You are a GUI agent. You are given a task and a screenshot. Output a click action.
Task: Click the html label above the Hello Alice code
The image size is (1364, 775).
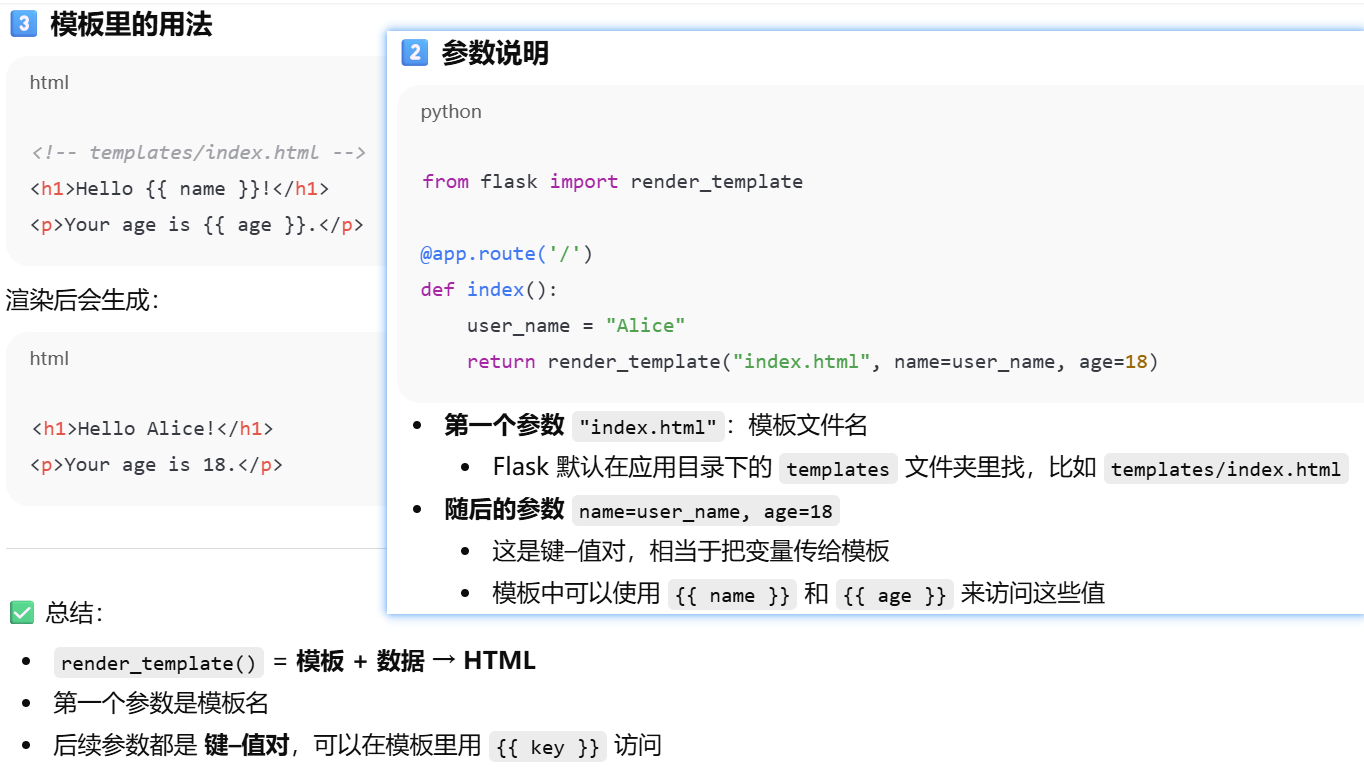pos(49,358)
